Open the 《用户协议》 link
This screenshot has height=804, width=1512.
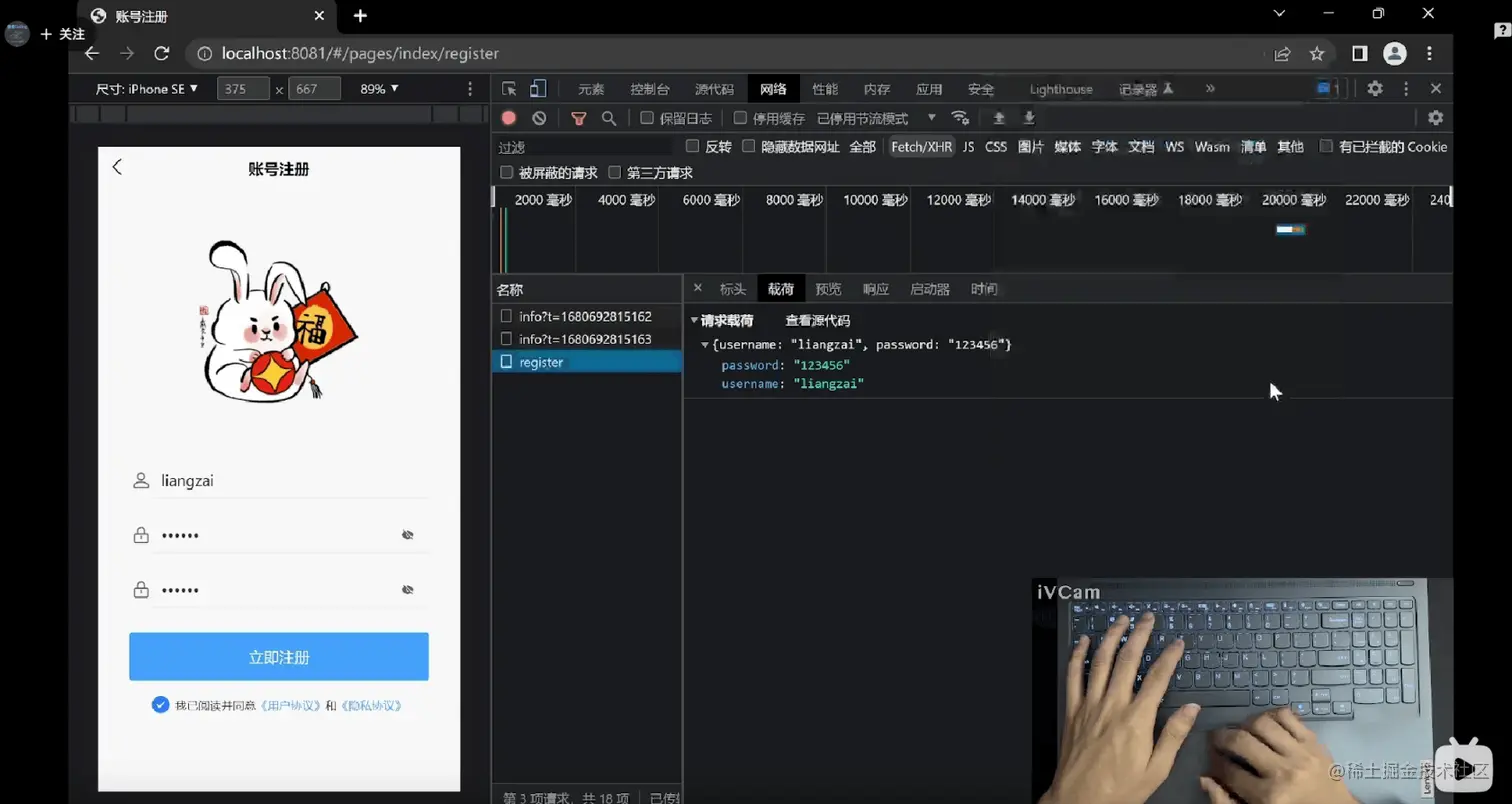pos(292,704)
